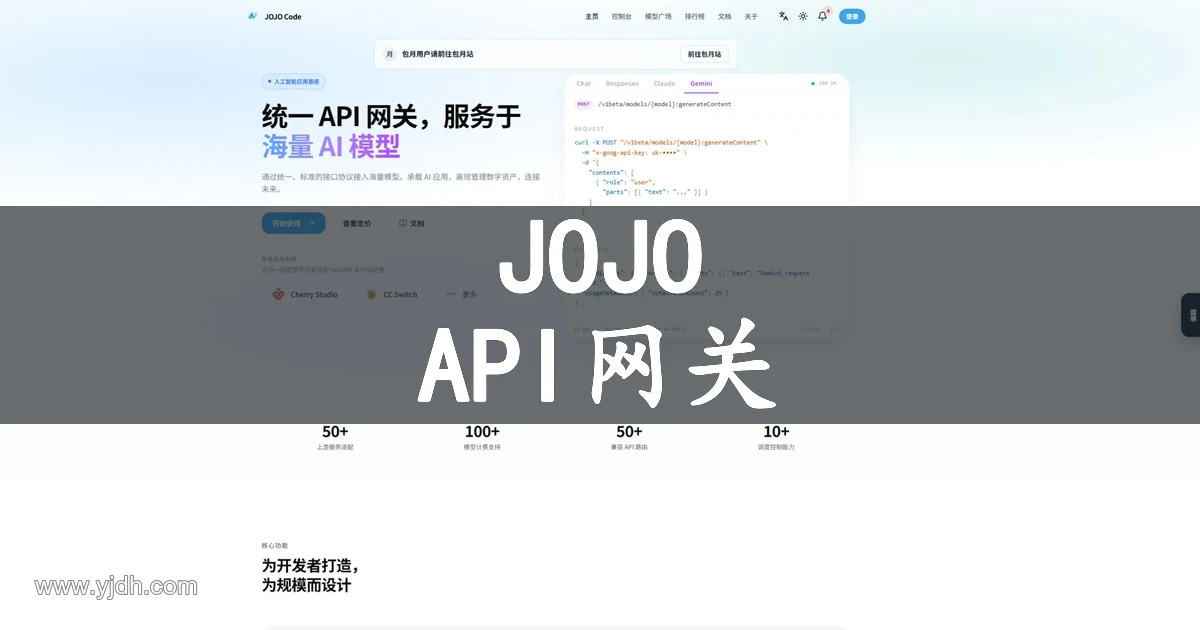Switch to the Responses code tab
The width and height of the screenshot is (1200, 630).
[x=622, y=84]
